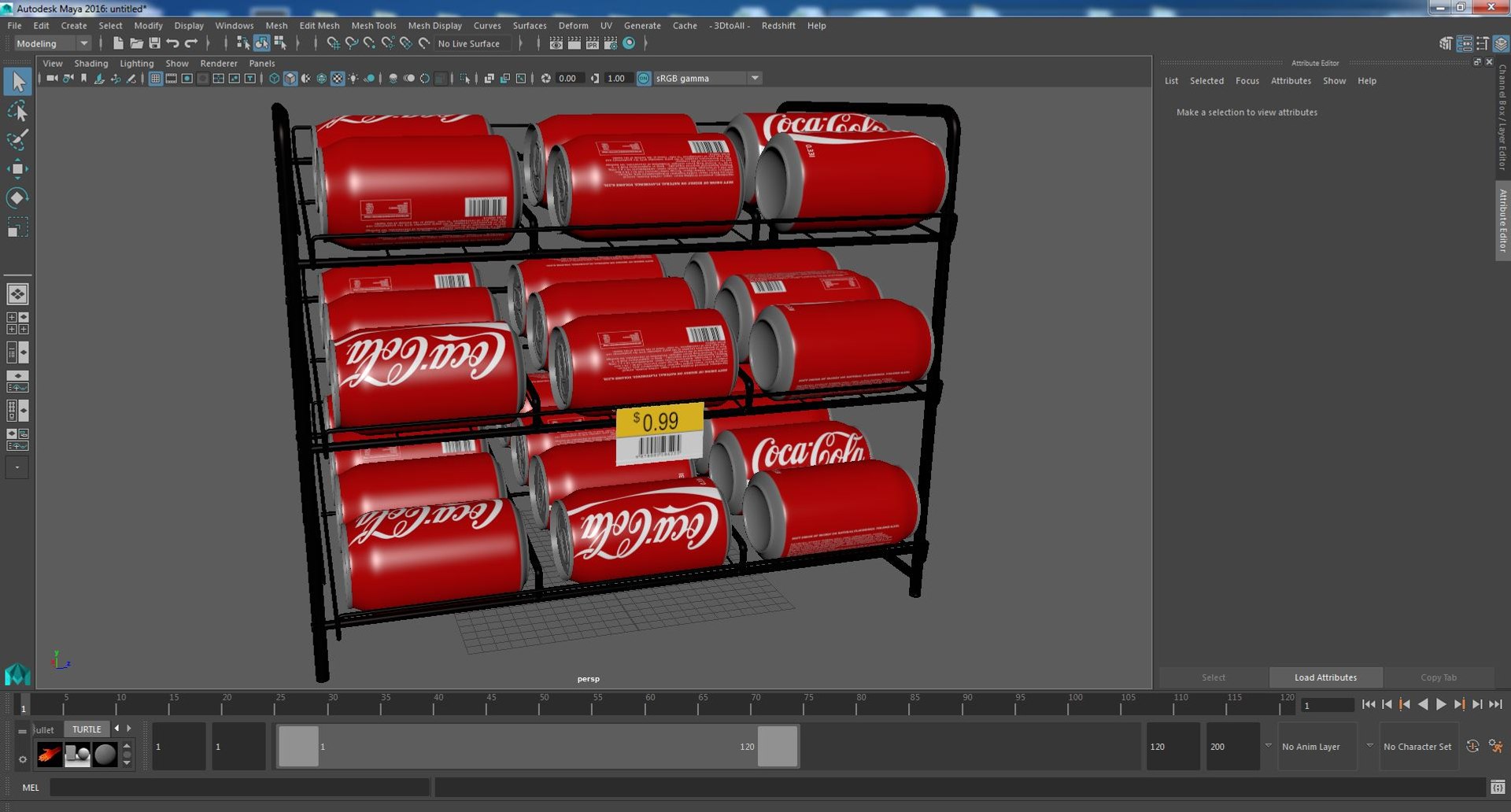Open animation preferences running figure icon
The height and width of the screenshot is (812, 1511).
click(x=1495, y=746)
